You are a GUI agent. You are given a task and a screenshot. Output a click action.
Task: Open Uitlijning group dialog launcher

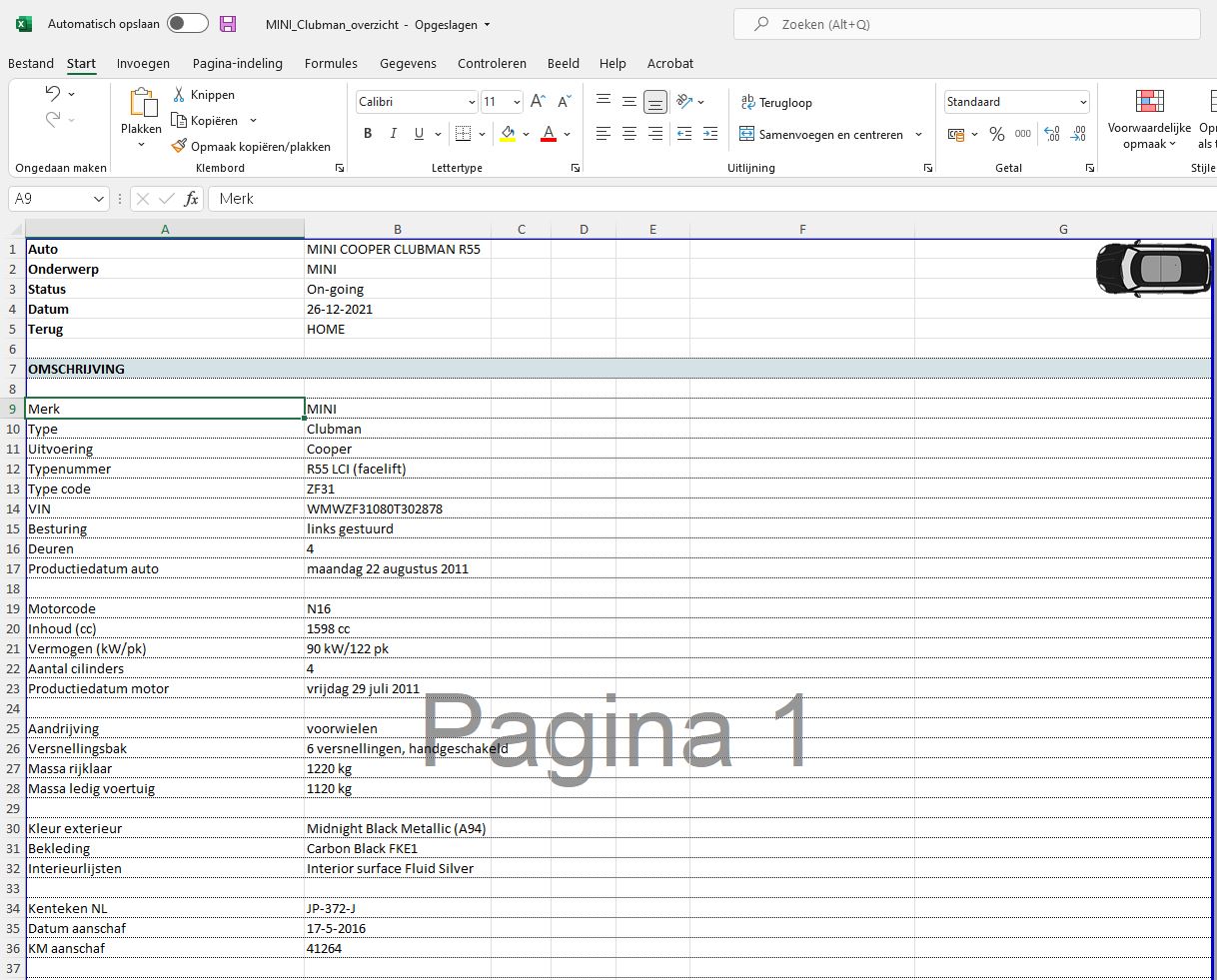click(928, 168)
